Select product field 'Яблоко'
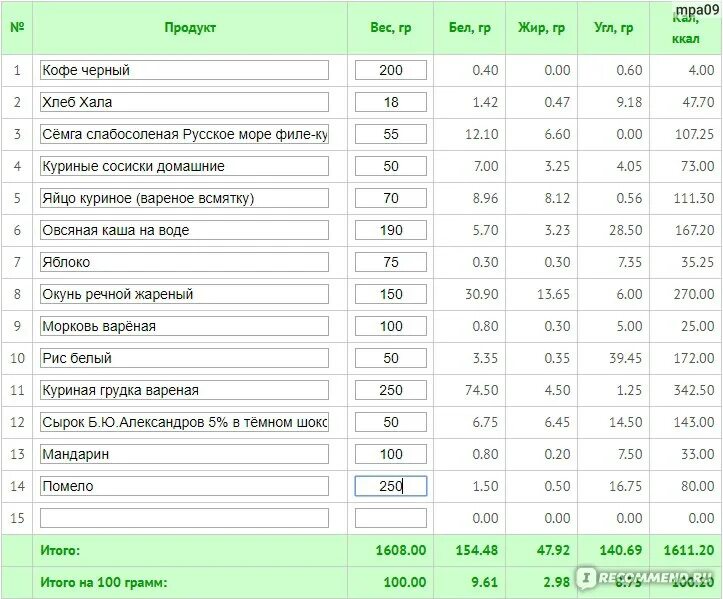Screen dimensions: 723x599 pos(184,262)
